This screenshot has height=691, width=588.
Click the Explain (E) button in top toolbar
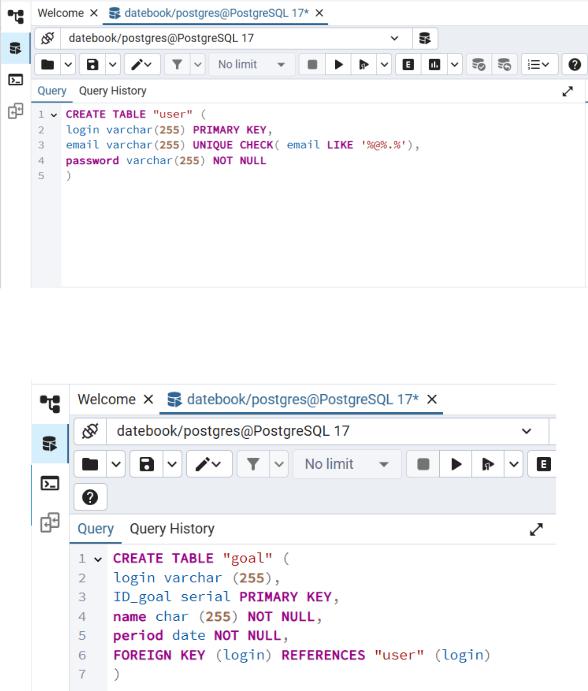coord(408,65)
